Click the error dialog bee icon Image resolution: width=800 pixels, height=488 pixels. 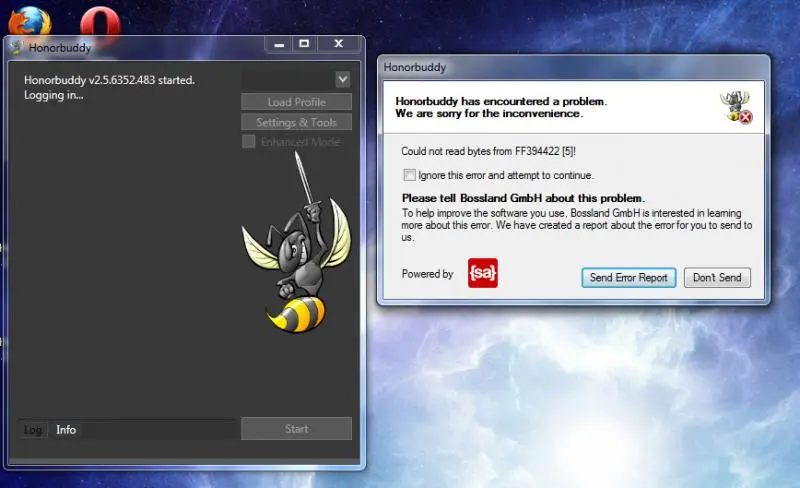pos(736,107)
